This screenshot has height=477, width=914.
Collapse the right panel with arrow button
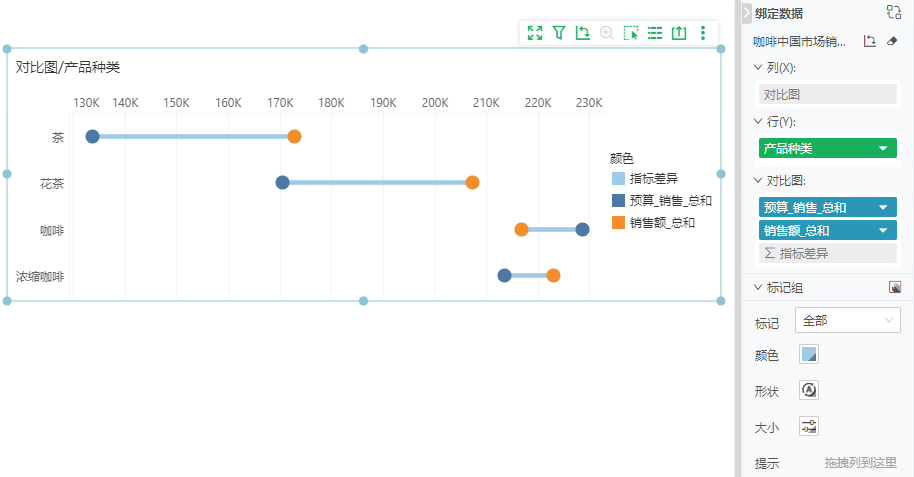(747, 13)
